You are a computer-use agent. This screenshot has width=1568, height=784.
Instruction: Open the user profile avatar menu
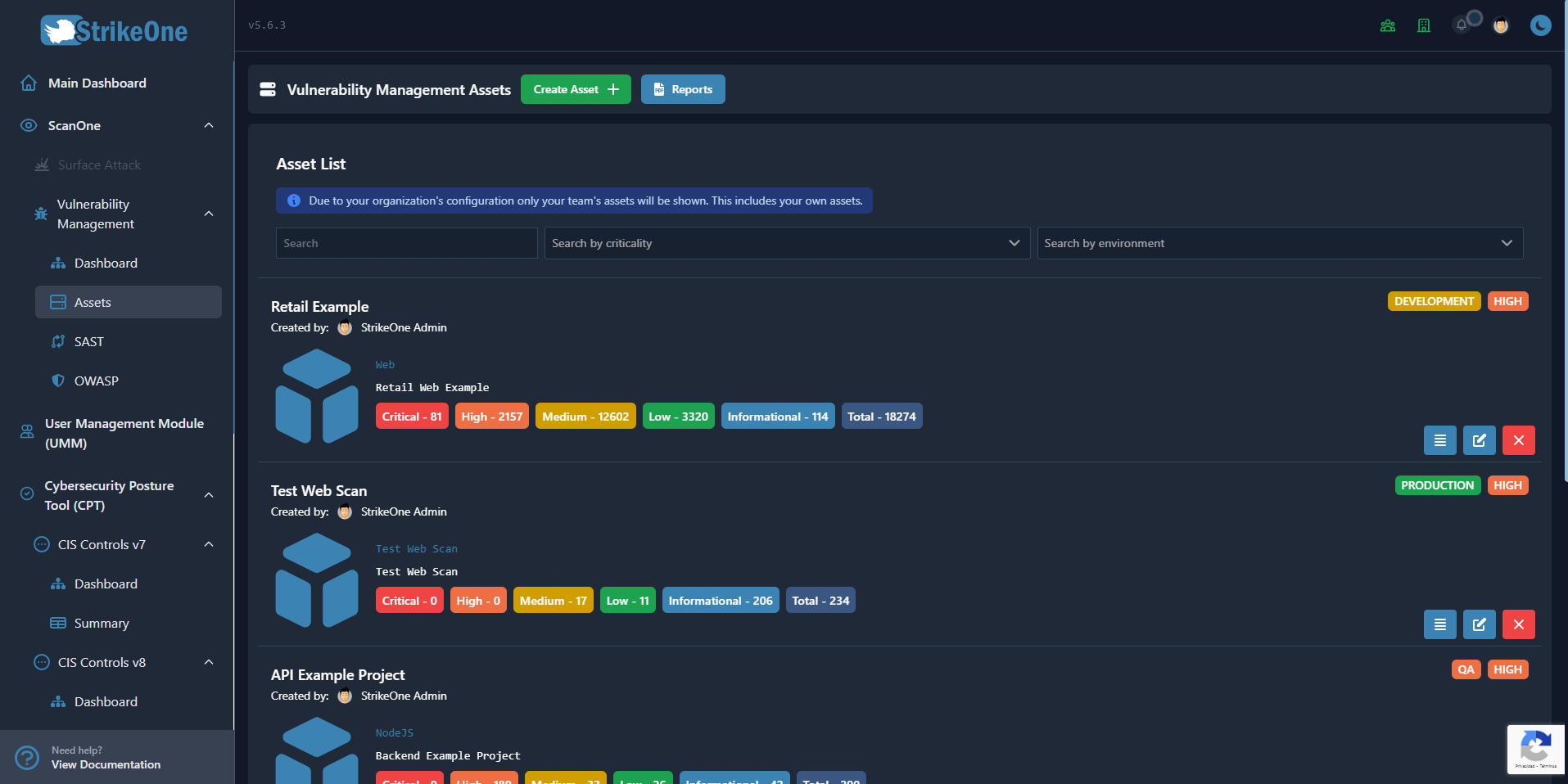[x=1502, y=25]
